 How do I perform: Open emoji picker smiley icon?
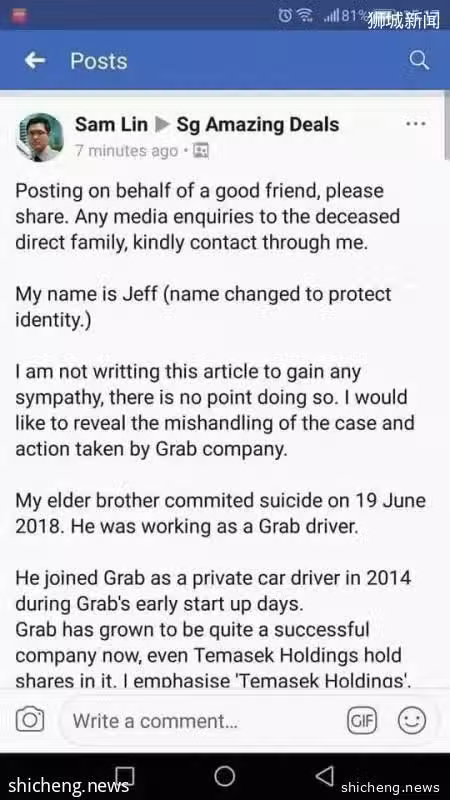pyautogui.click(x=412, y=720)
